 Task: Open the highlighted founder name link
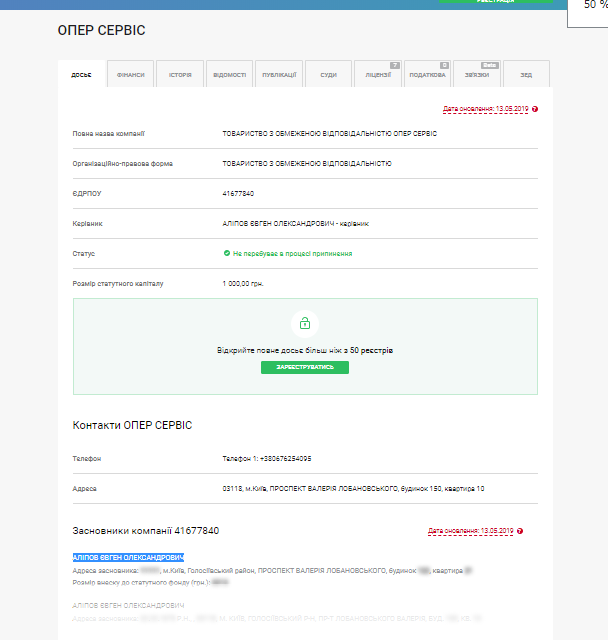coord(128,557)
